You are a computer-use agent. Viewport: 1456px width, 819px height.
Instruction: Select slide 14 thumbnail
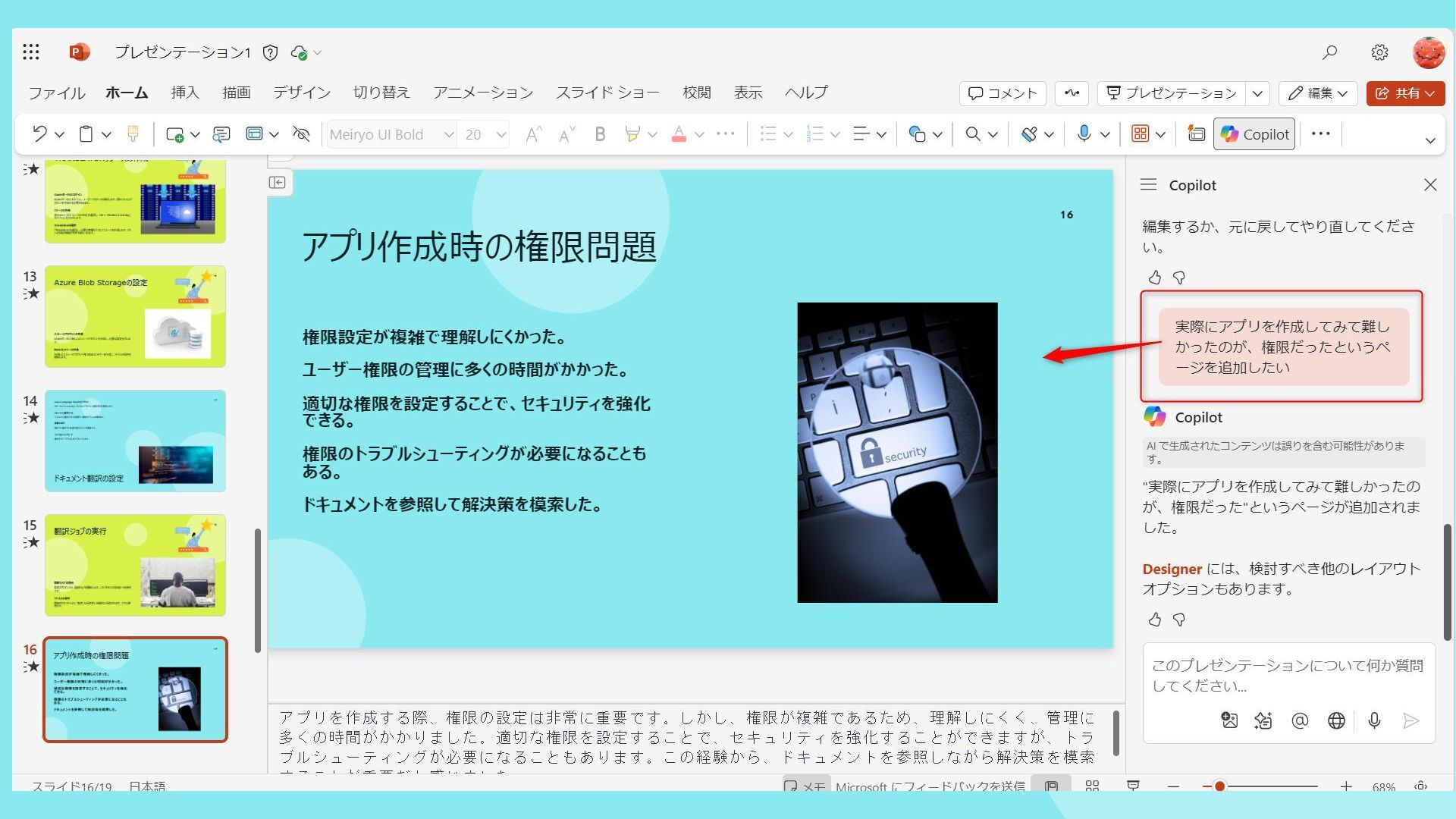135,441
